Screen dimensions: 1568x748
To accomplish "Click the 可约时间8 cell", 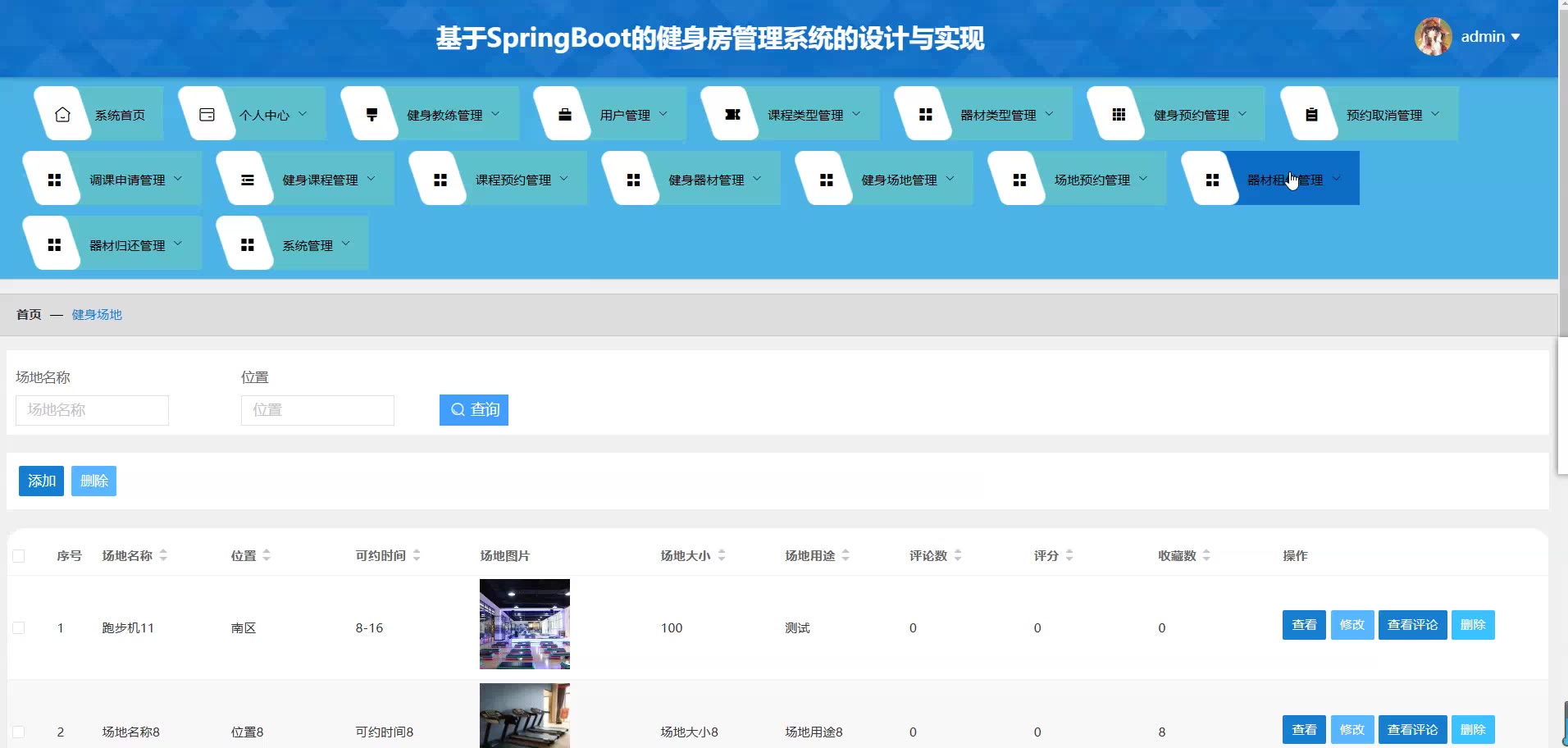I will pos(385,732).
